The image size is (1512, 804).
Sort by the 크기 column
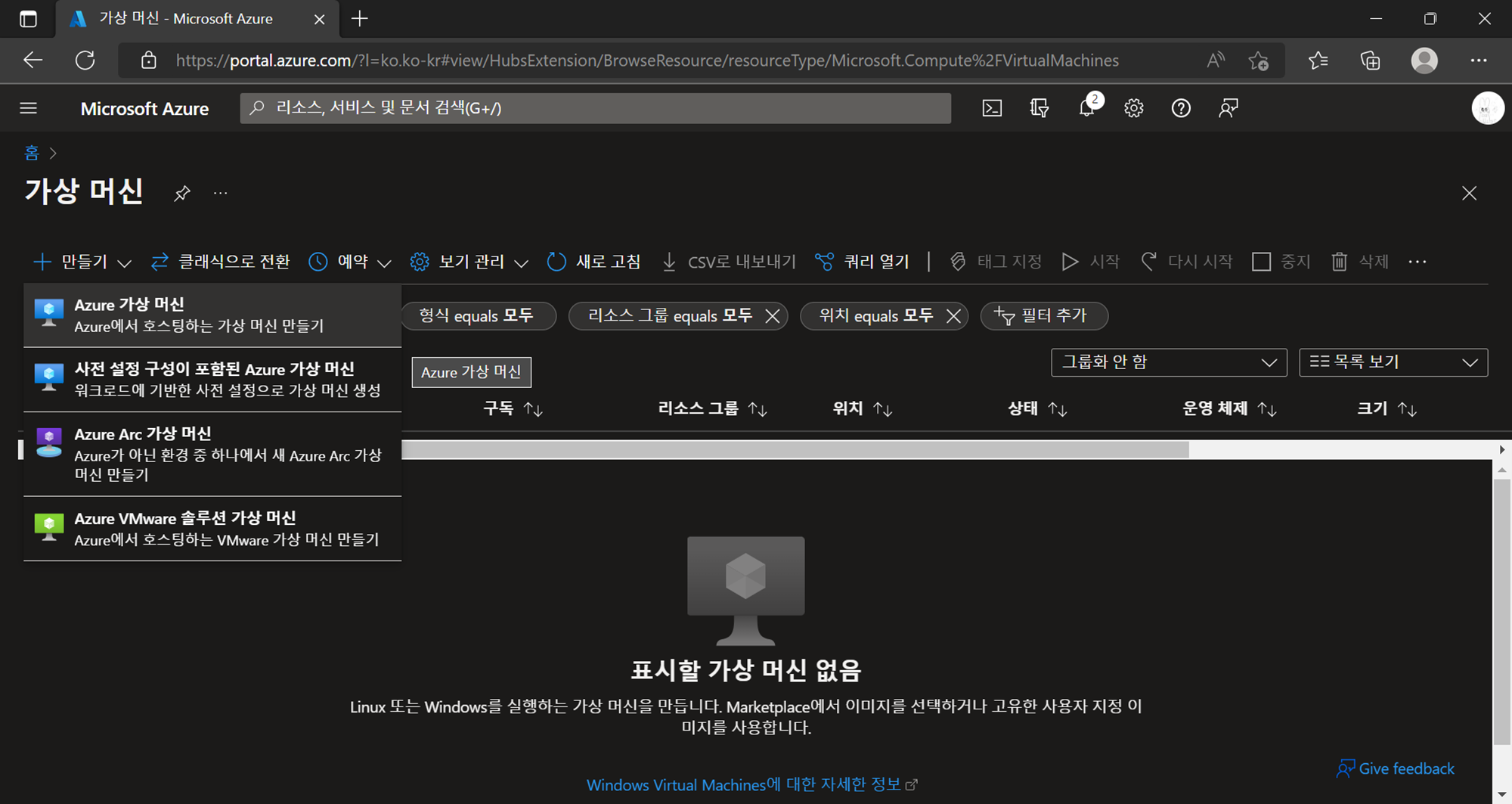(x=1387, y=408)
